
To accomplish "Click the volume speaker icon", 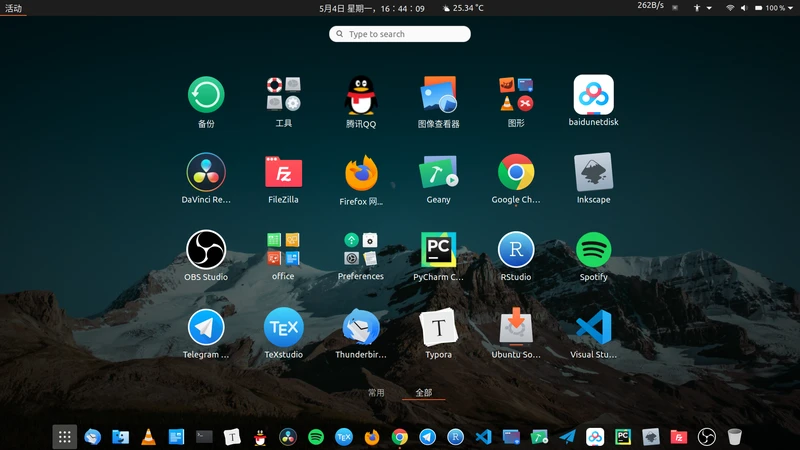I will tap(744, 8).
